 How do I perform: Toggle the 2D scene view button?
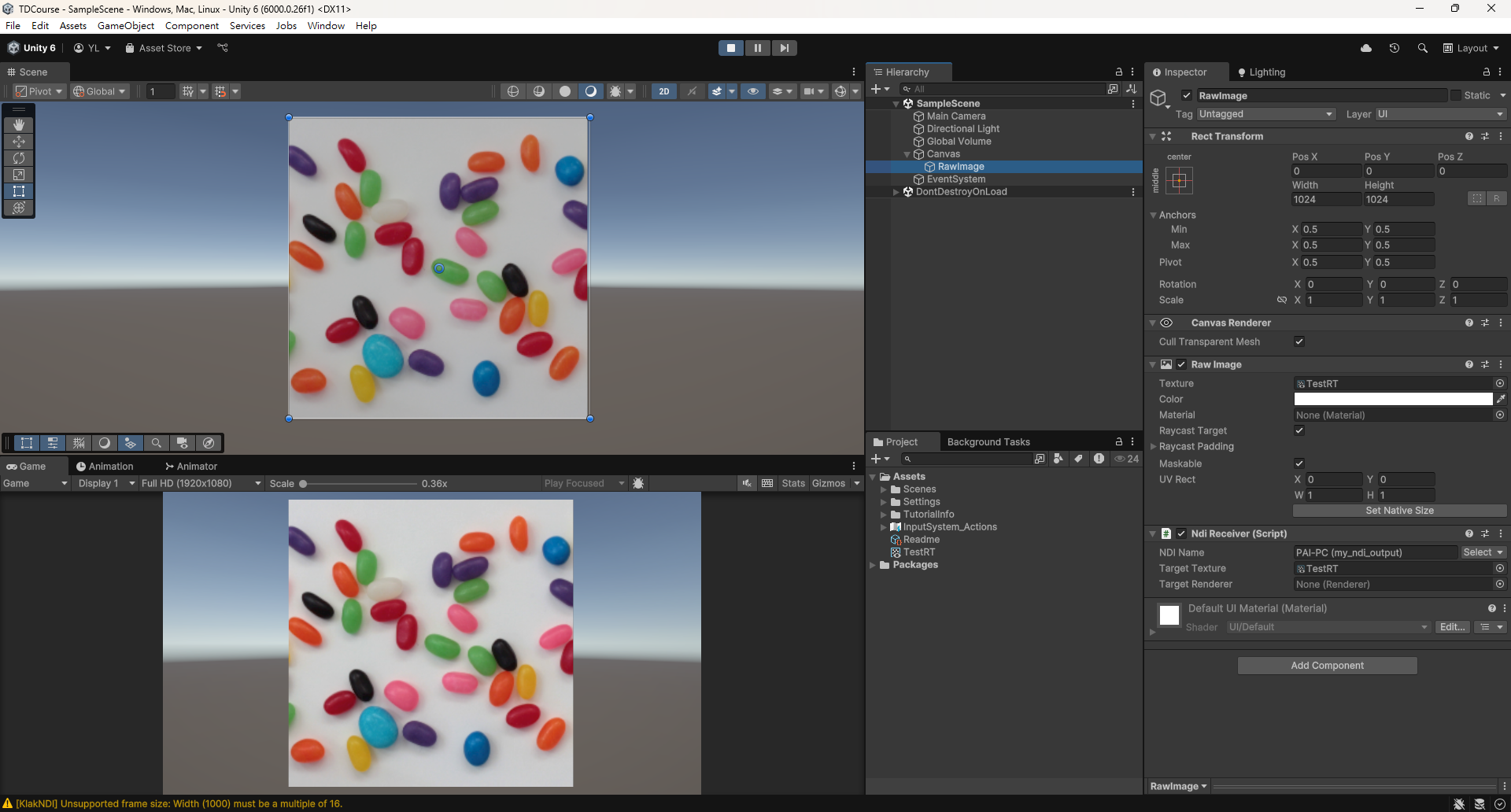pyautogui.click(x=663, y=91)
